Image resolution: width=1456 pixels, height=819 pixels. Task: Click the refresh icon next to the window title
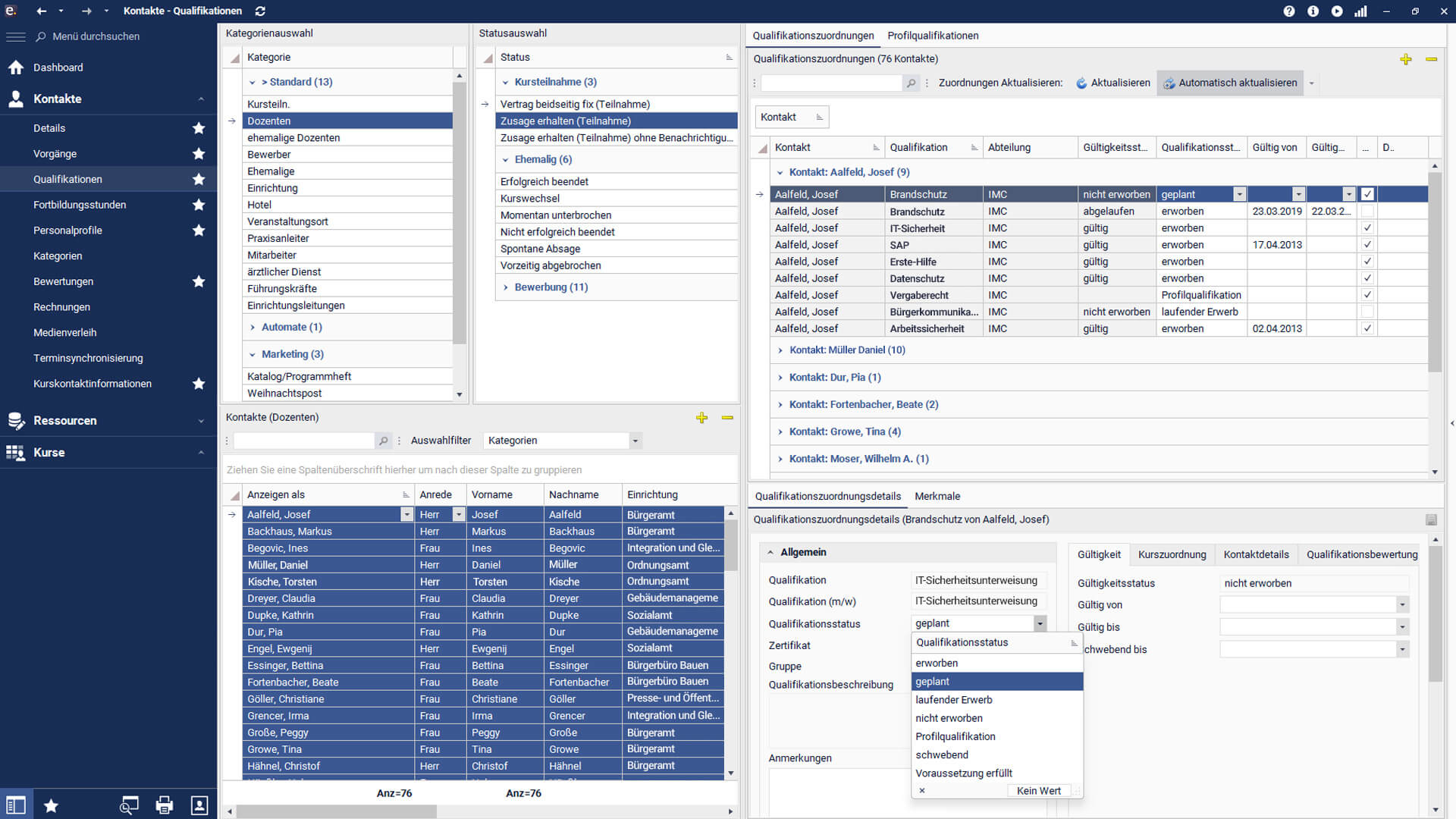pyautogui.click(x=260, y=11)
